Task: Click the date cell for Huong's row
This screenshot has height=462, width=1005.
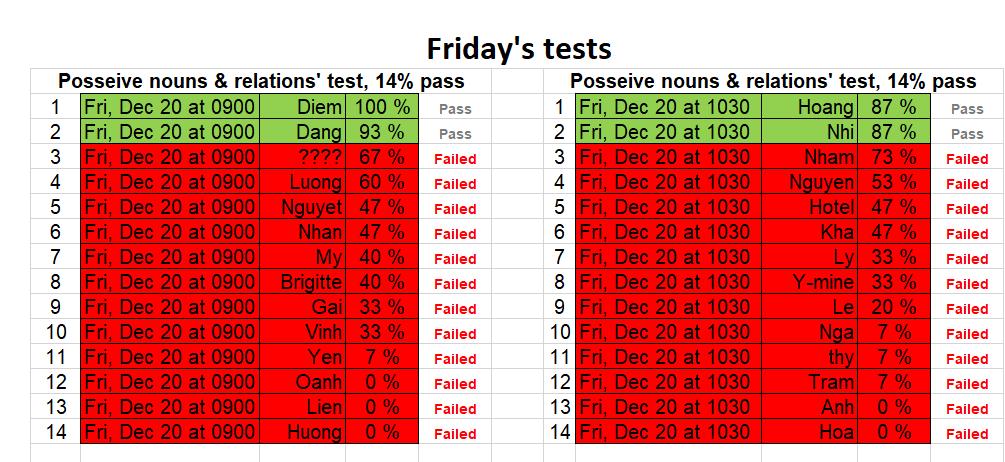Action: [x=170, y=432]
